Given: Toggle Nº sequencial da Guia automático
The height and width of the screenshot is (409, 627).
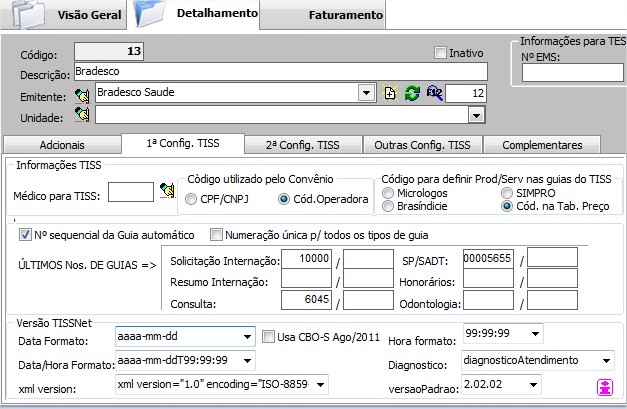Looking at the screenshot, I should pyautogui.click(x=25, y=235).
